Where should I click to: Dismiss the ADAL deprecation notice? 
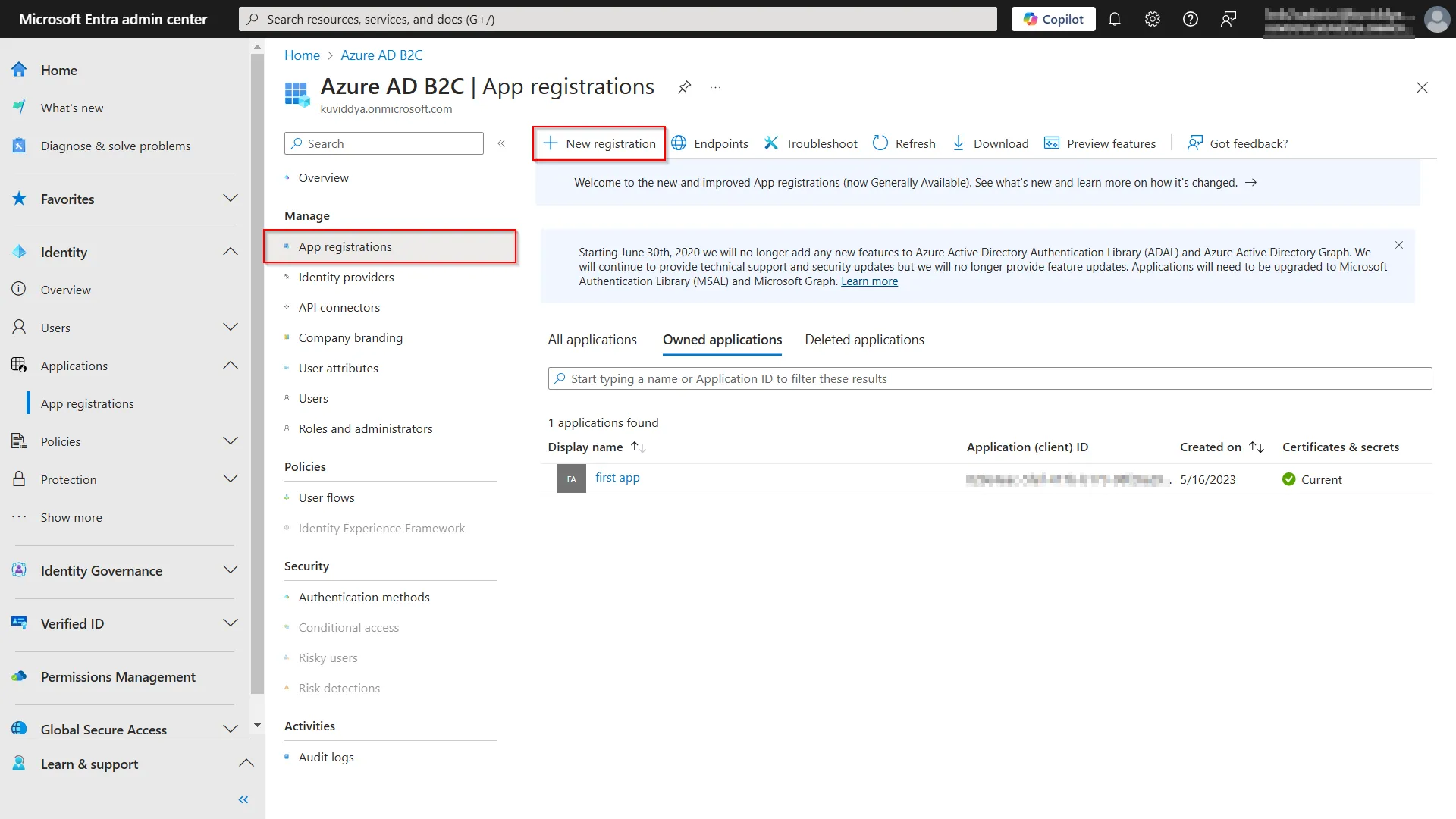(1399, 245)
